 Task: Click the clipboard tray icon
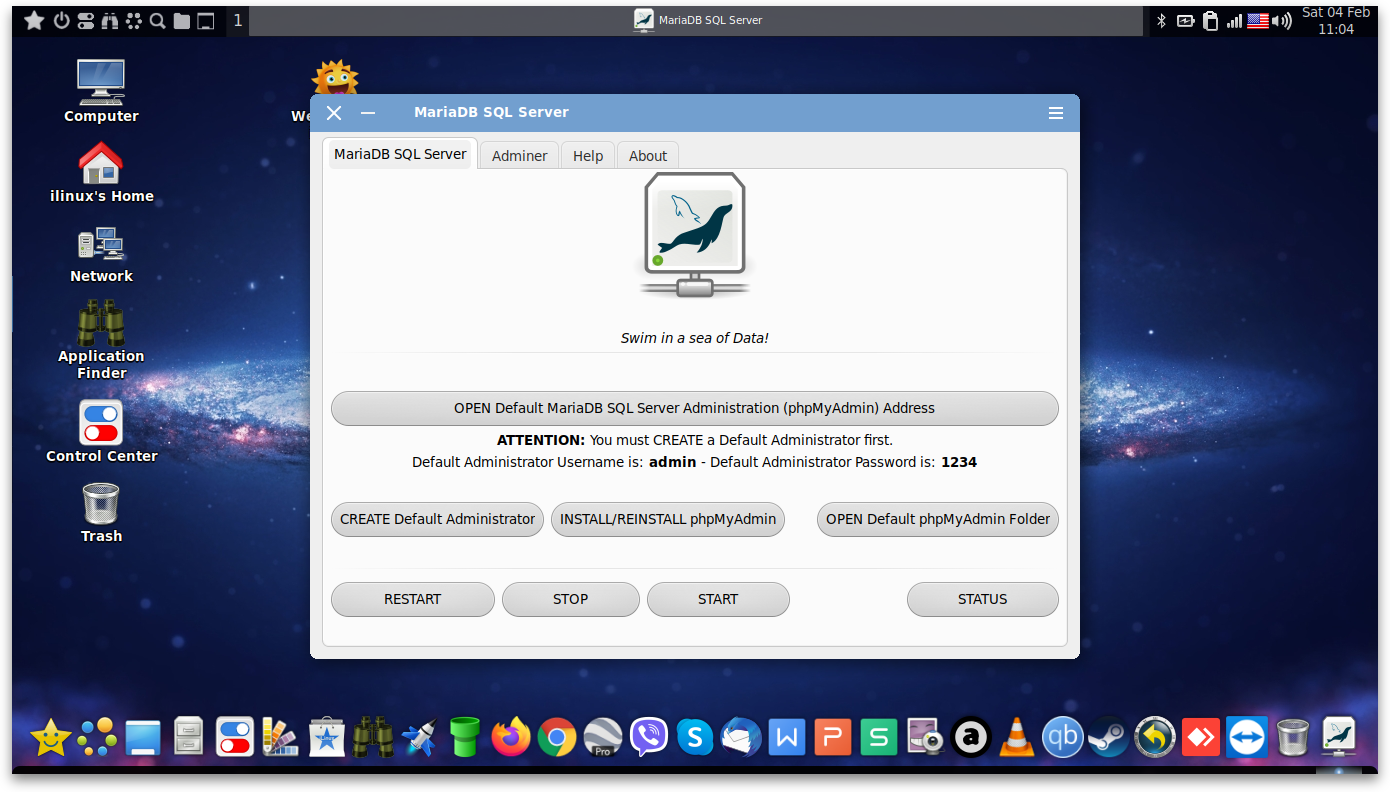(x=1210, y=20)
